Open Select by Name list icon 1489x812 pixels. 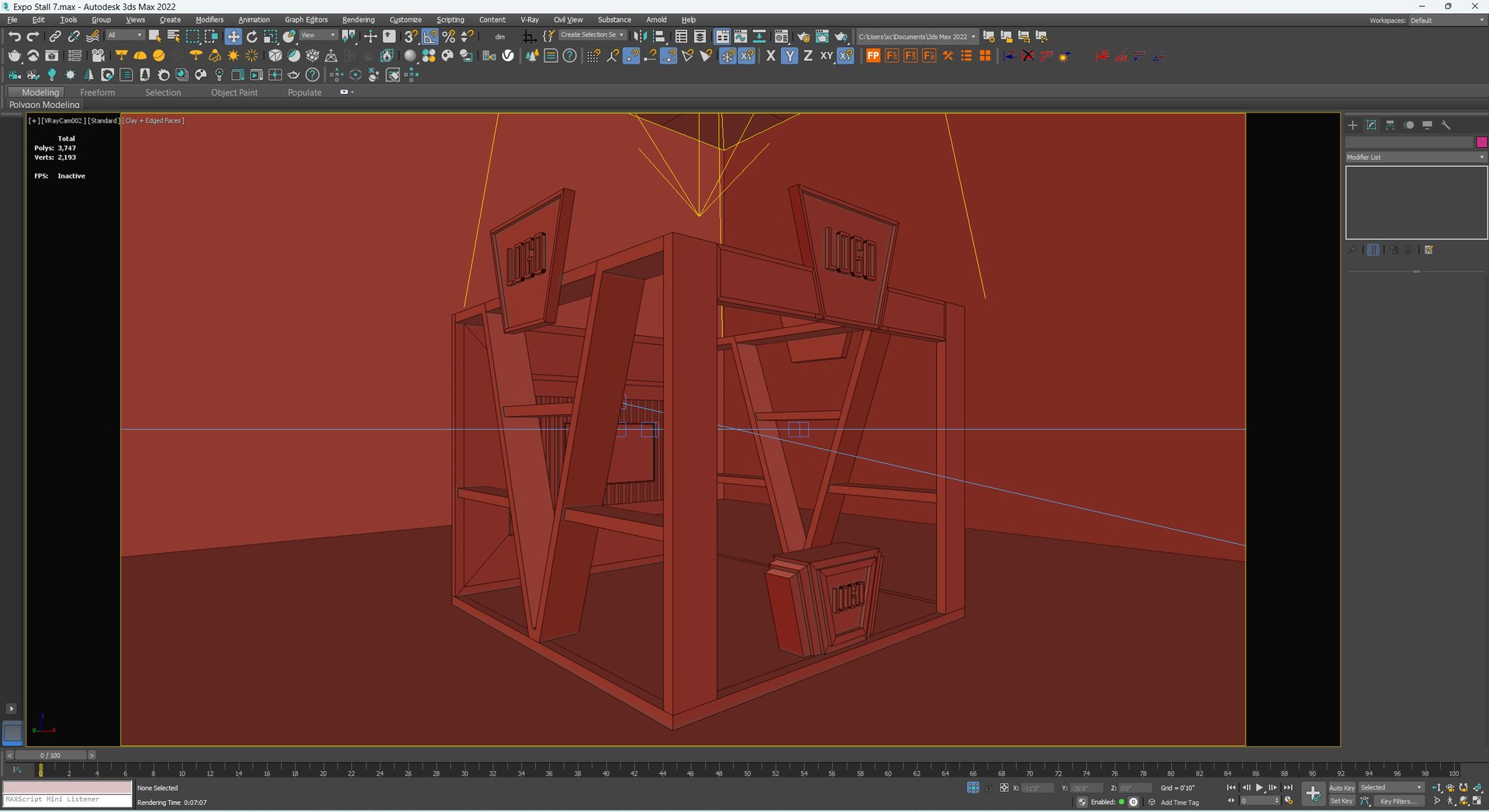174,36
